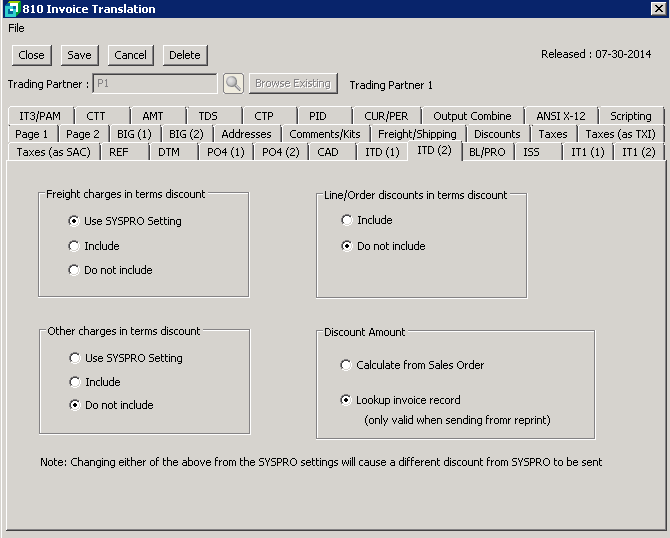Image resolution: width=670 pixels, height=538 pixels.
Task: Choose Do not include for Other charges
Action: pyautogui.click(x=74, y=405)
